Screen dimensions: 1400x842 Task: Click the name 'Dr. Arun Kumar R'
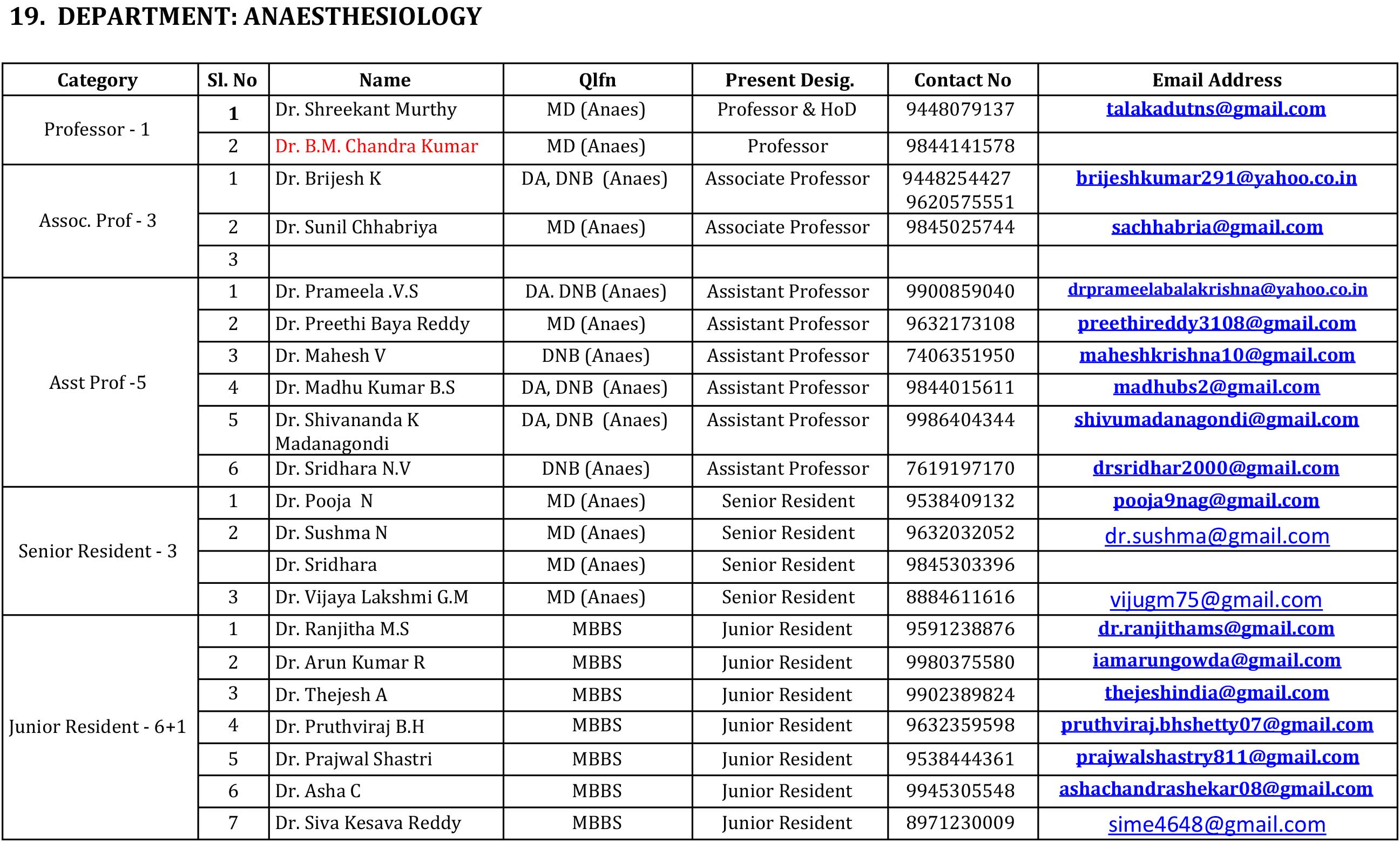point(350,663)
